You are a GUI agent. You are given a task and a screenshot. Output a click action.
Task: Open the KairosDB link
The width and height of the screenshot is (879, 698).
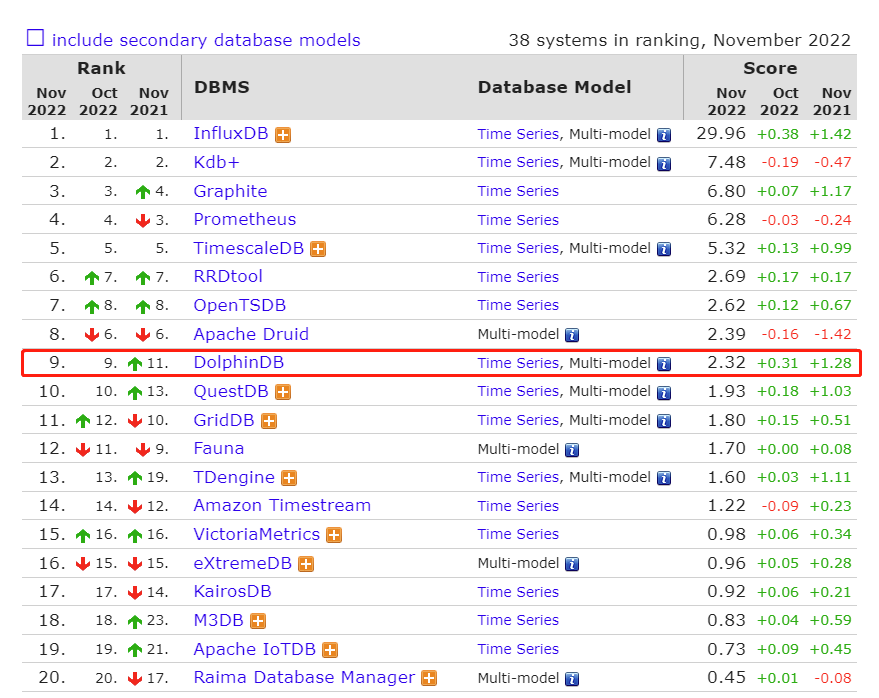tap(233, 591)
